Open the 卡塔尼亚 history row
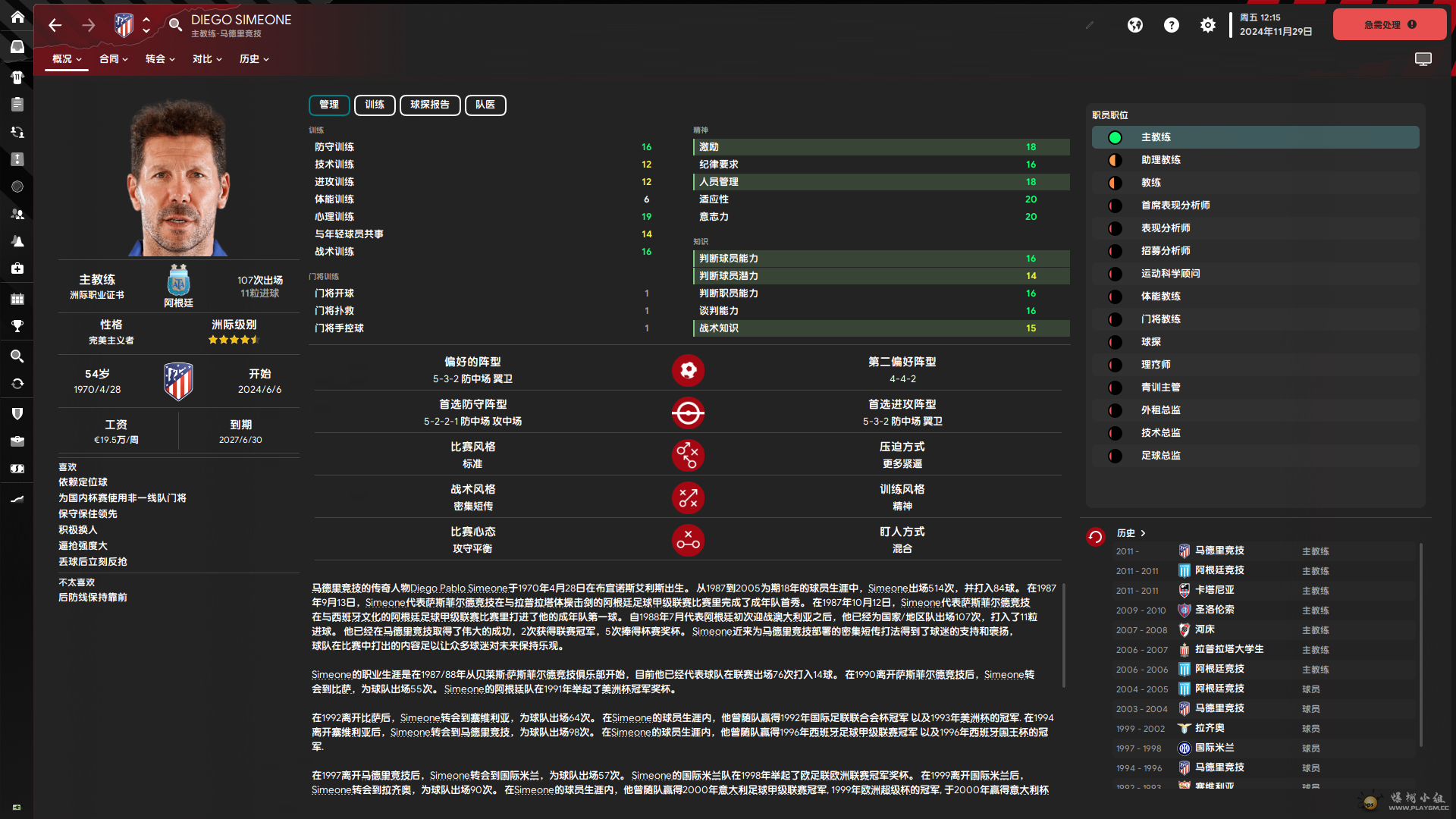The width and height of the screenshot is (1456, 819). (x=1263, y=590)
